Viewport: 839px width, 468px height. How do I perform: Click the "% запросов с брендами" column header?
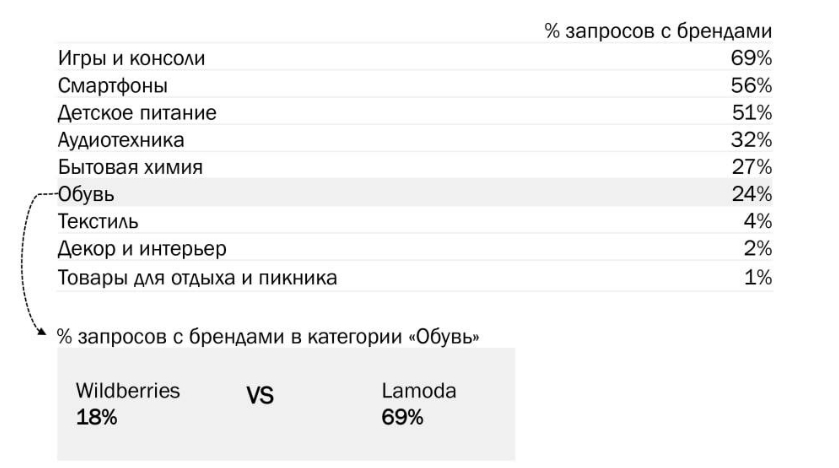[x=658, y=32]
